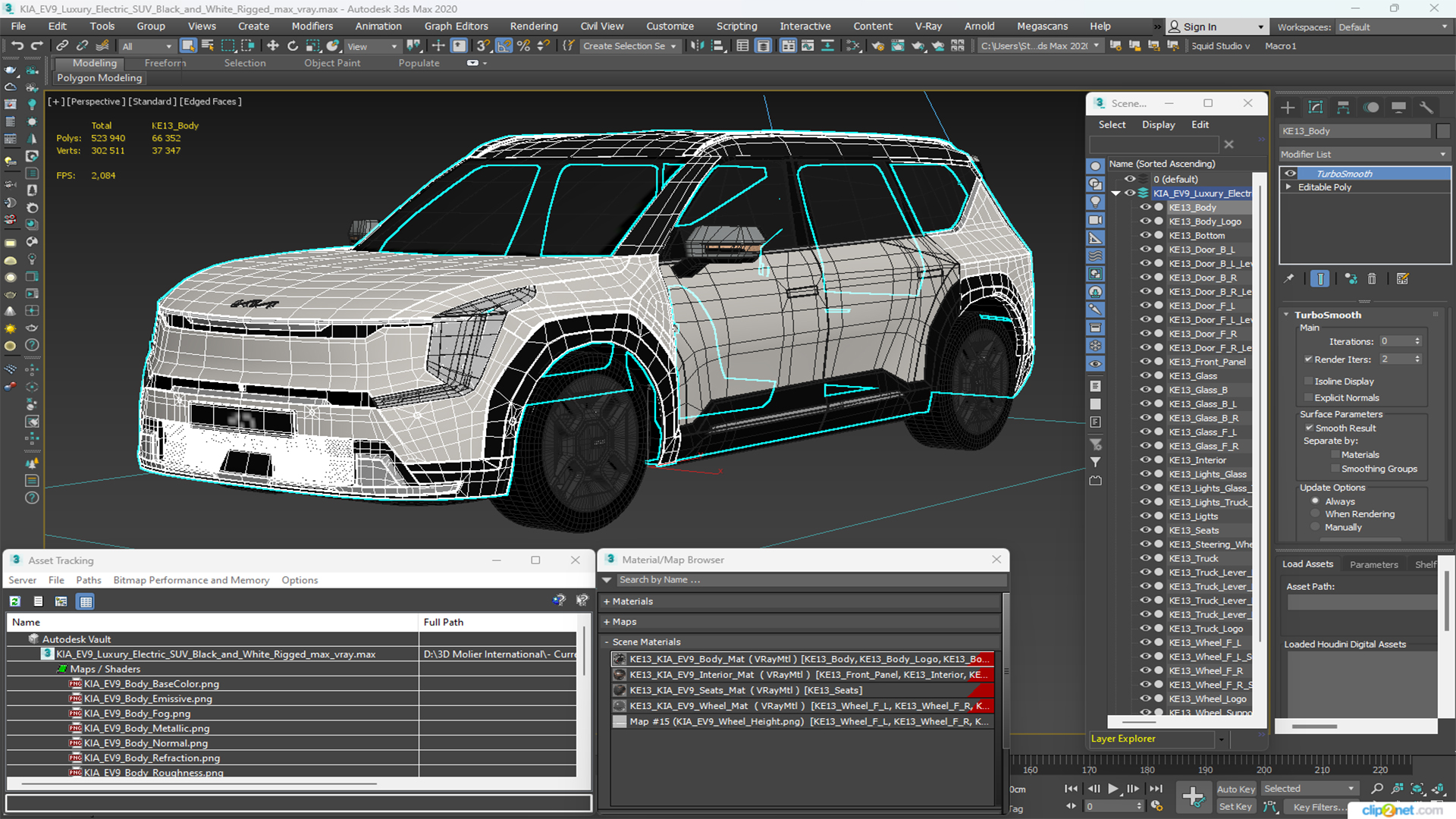The height and width of the screenshot is (819, 1456).
Task: Enable the Explicit Normals checkbox
Action: [x=1308, y=397]
